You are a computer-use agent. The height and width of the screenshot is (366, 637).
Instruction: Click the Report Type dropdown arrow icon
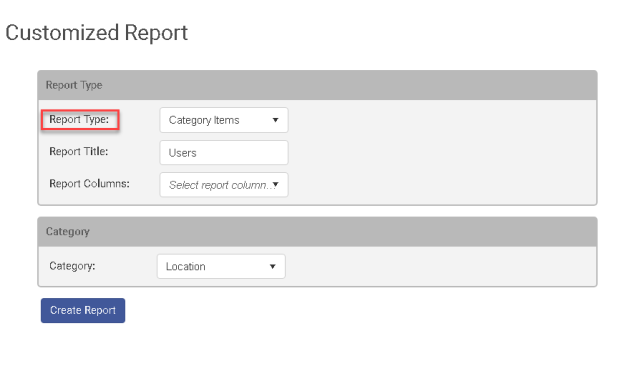[275, 120]
